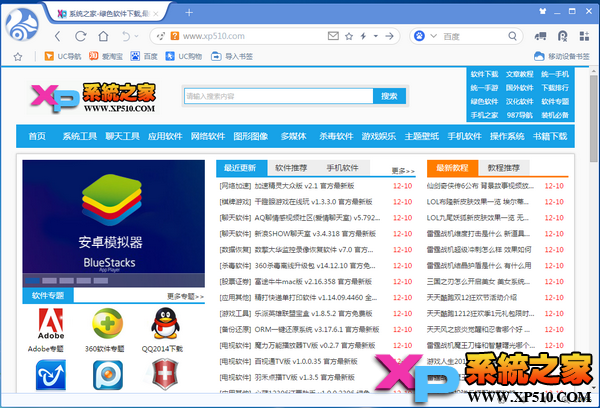Toggle the lightning speed mode icon

pos(363,36)
